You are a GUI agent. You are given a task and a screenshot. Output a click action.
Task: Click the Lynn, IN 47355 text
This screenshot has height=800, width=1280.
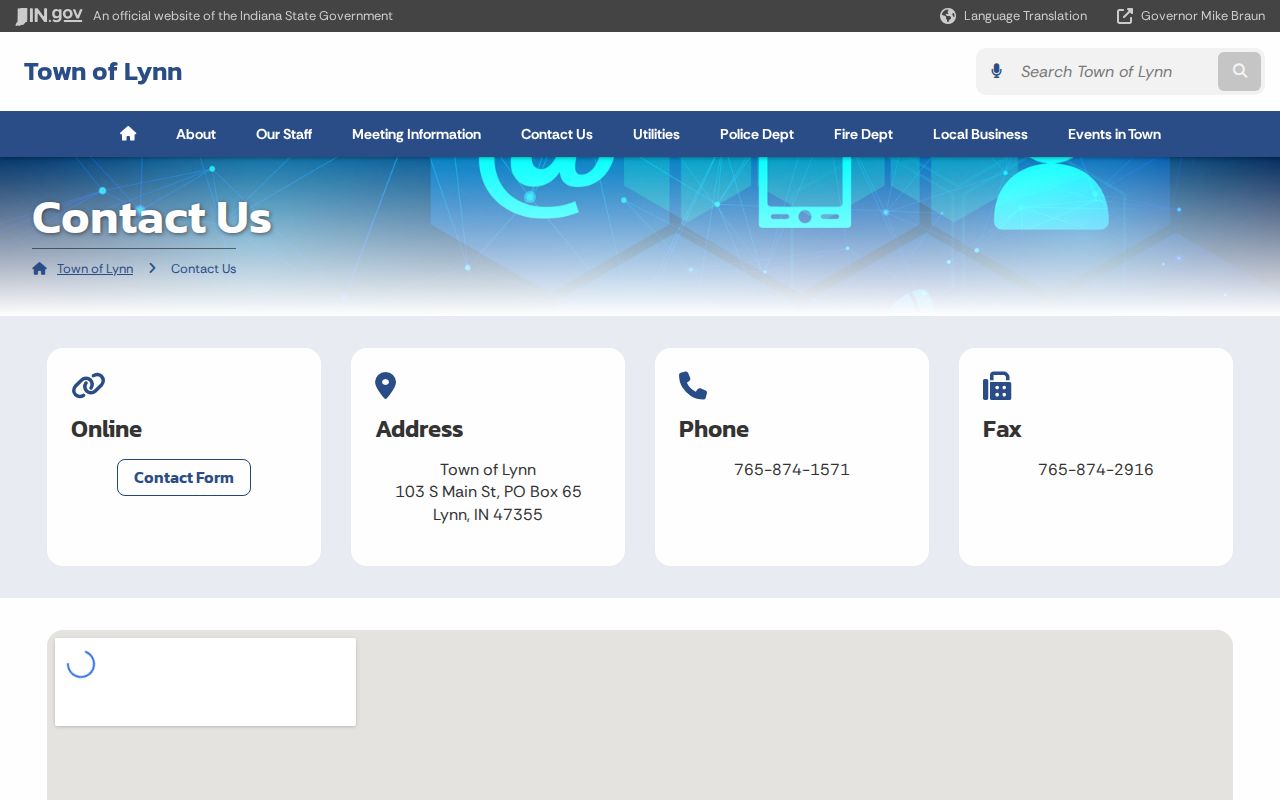[x=488, y=514]
